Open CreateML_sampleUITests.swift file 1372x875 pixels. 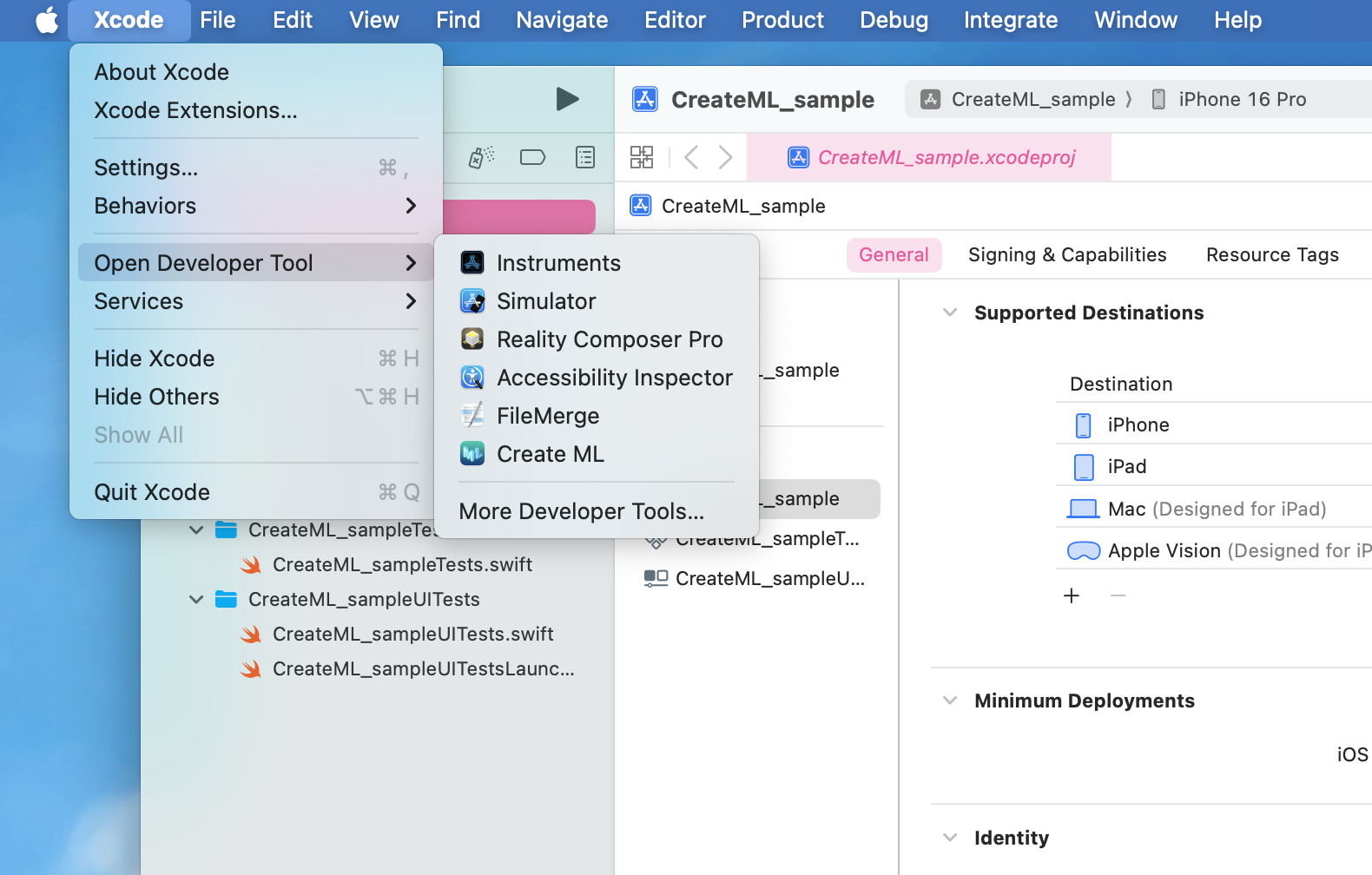[412, 635]
